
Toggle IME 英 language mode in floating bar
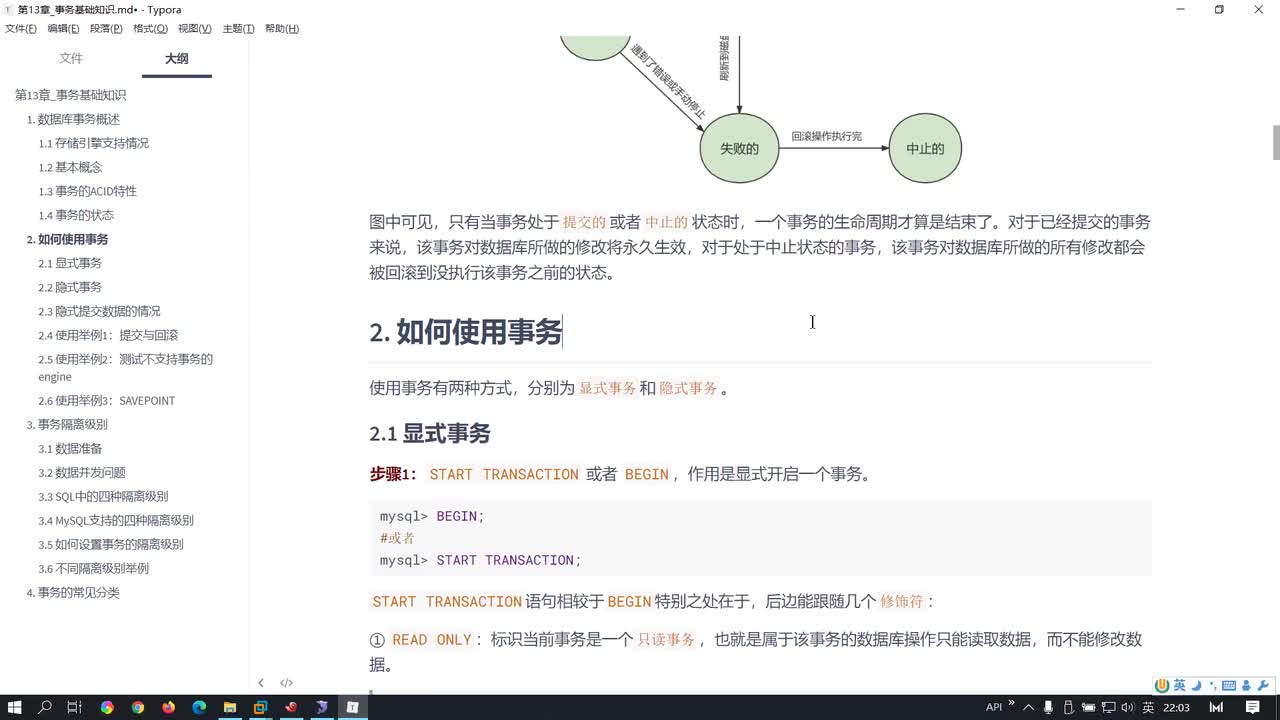(1180, 686)
